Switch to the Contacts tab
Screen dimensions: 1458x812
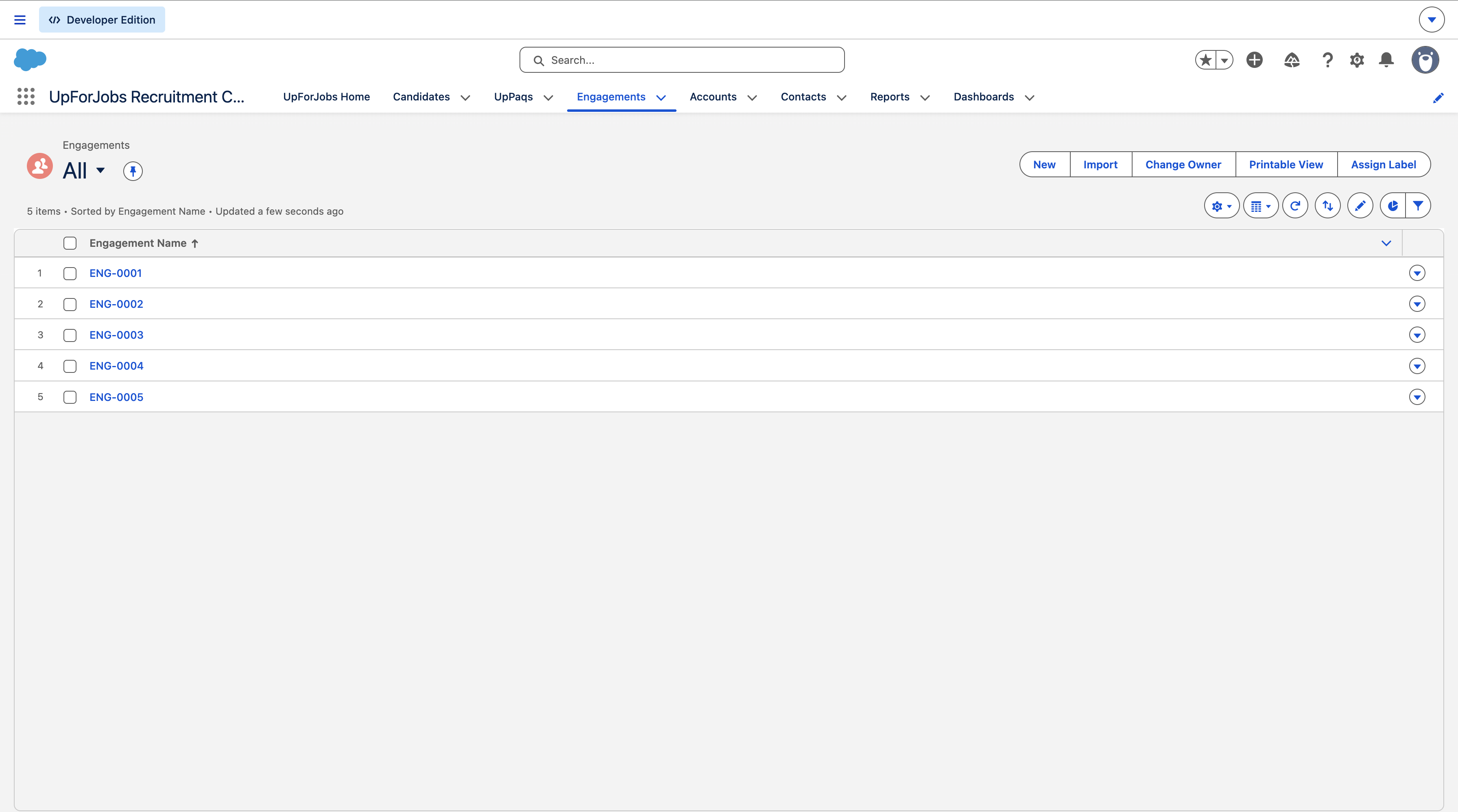click(803, 97)
